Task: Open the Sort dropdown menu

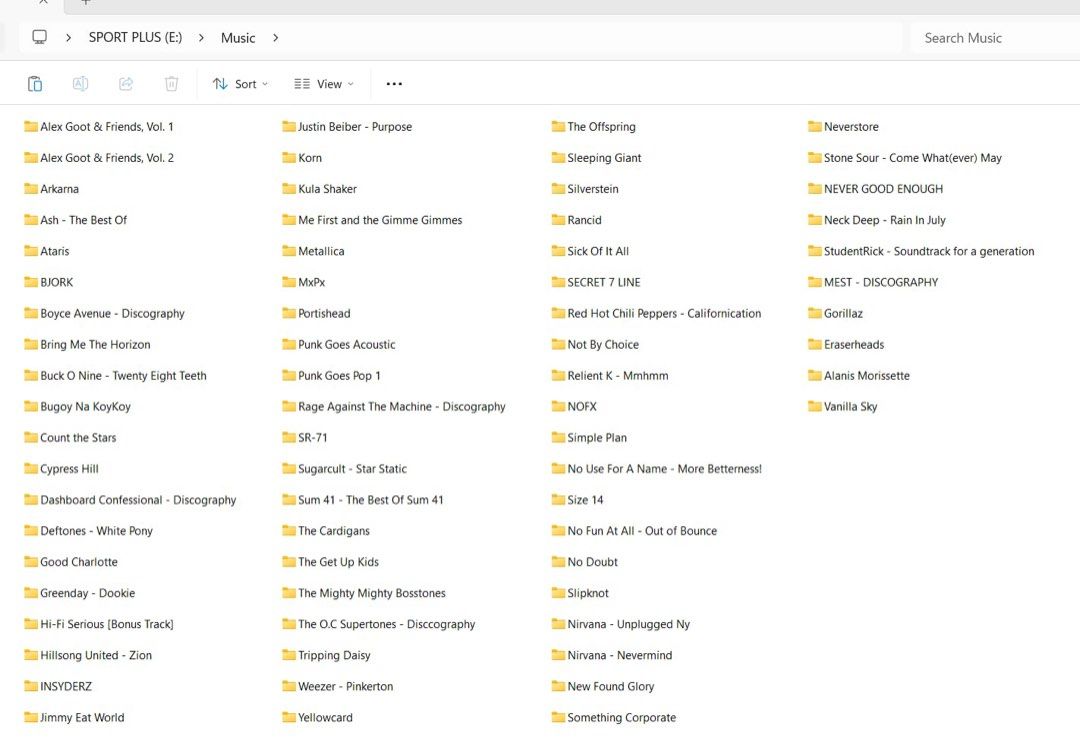Action: 240,84
